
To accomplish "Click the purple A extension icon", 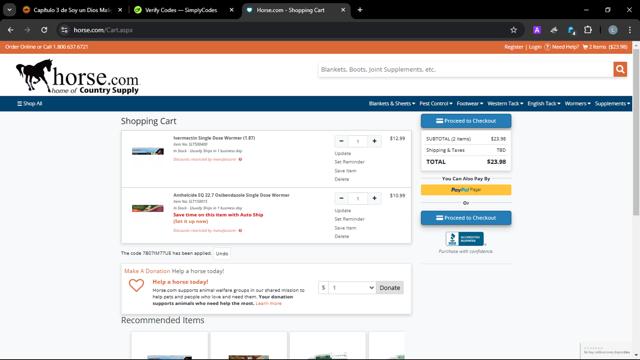I will coord(537,30).
